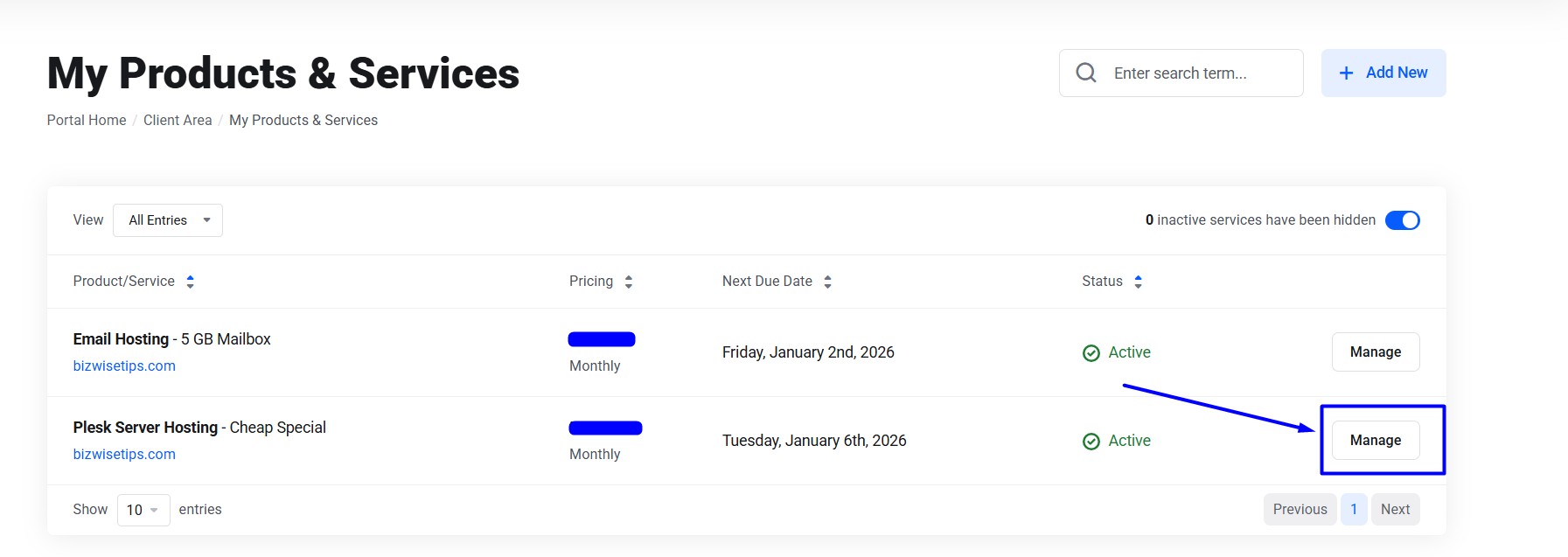The width and height of the screenshot is (1568, 557).
Task: Click the Add New button
Action: tap(1383, 73)
